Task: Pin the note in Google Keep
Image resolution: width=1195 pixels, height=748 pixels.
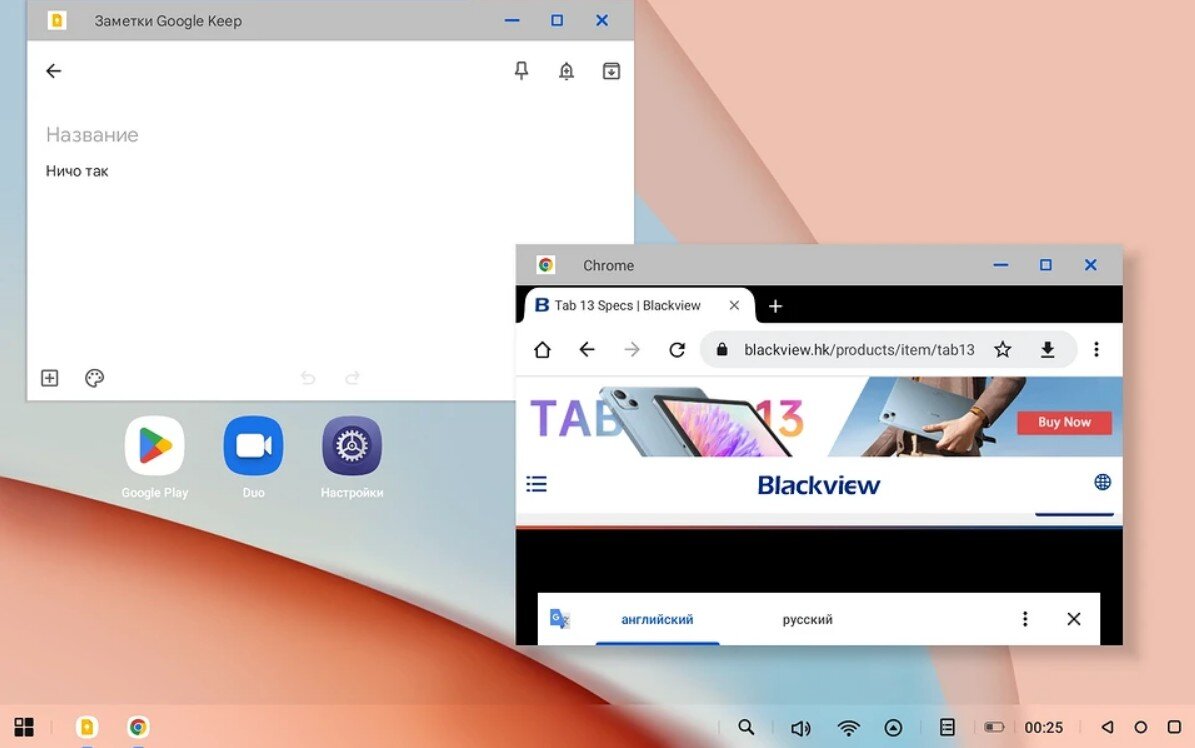Action: (521, 70)
